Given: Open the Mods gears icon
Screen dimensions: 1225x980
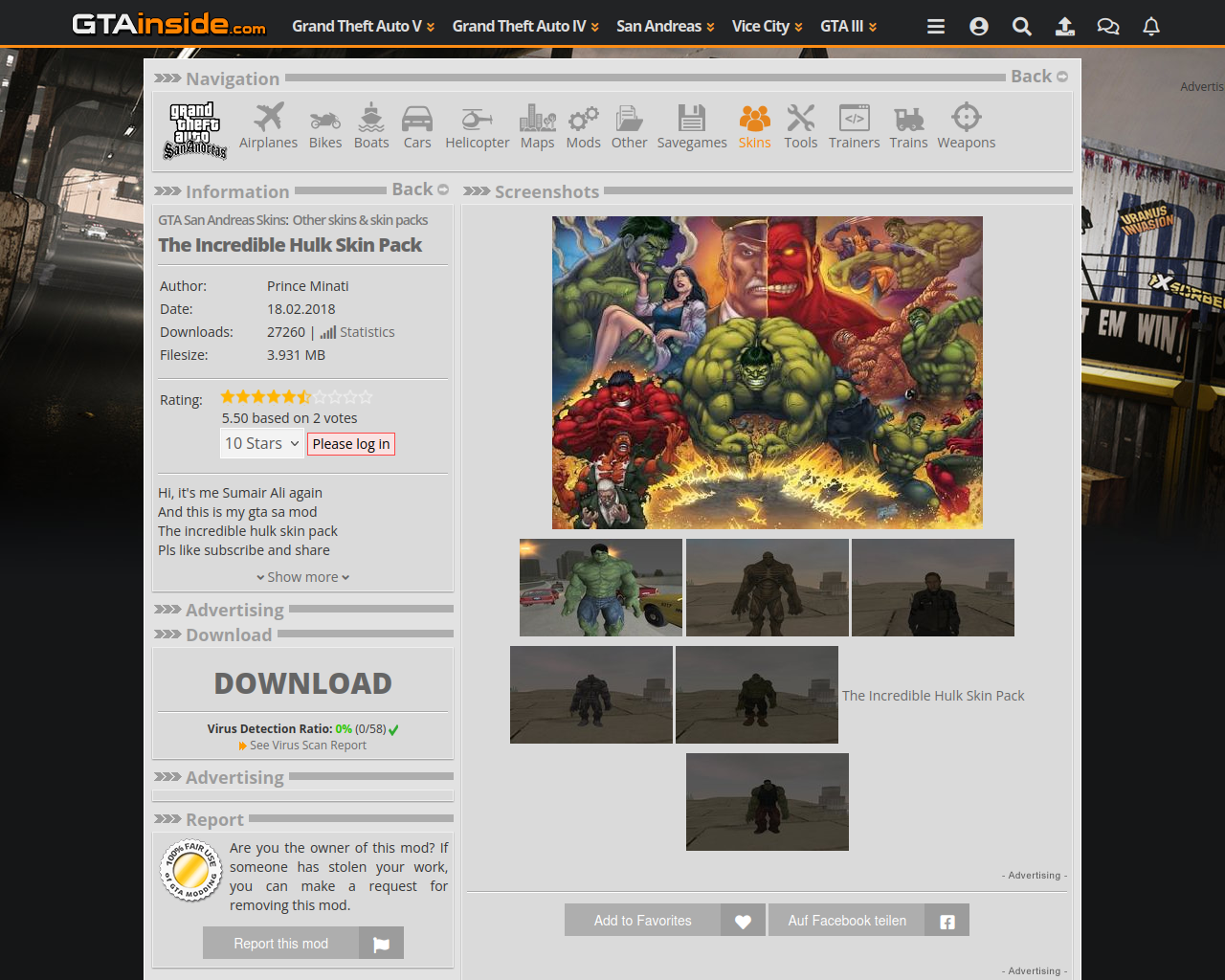Looking at the screenshot, I should pyautogui.click(x=584, y=118).
